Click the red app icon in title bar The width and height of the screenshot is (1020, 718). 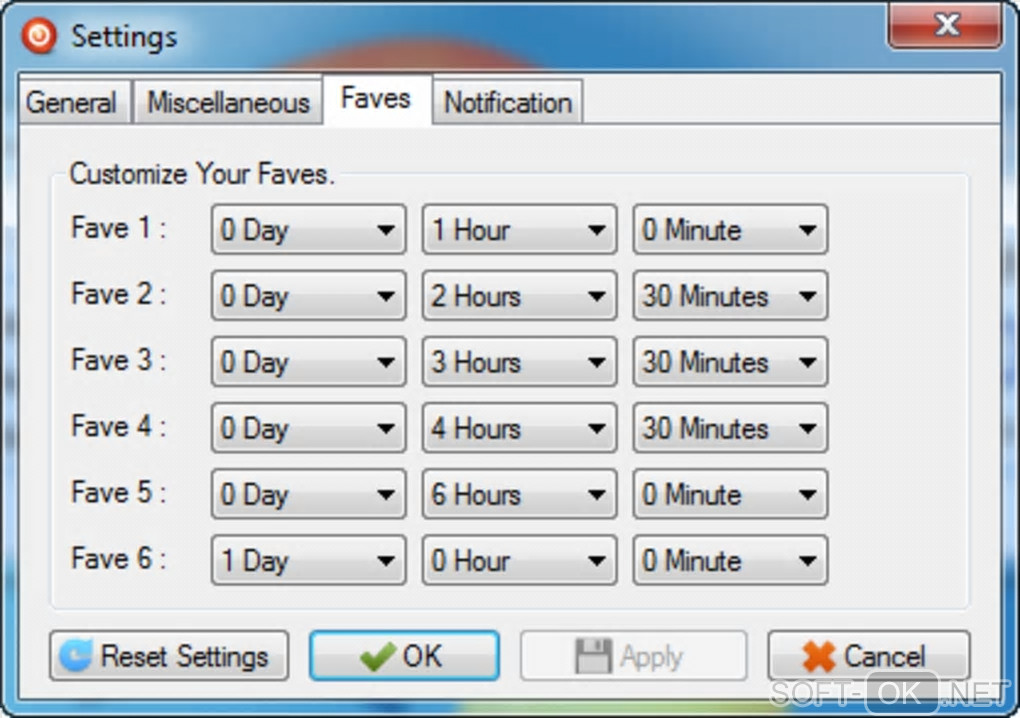(39, 37)
